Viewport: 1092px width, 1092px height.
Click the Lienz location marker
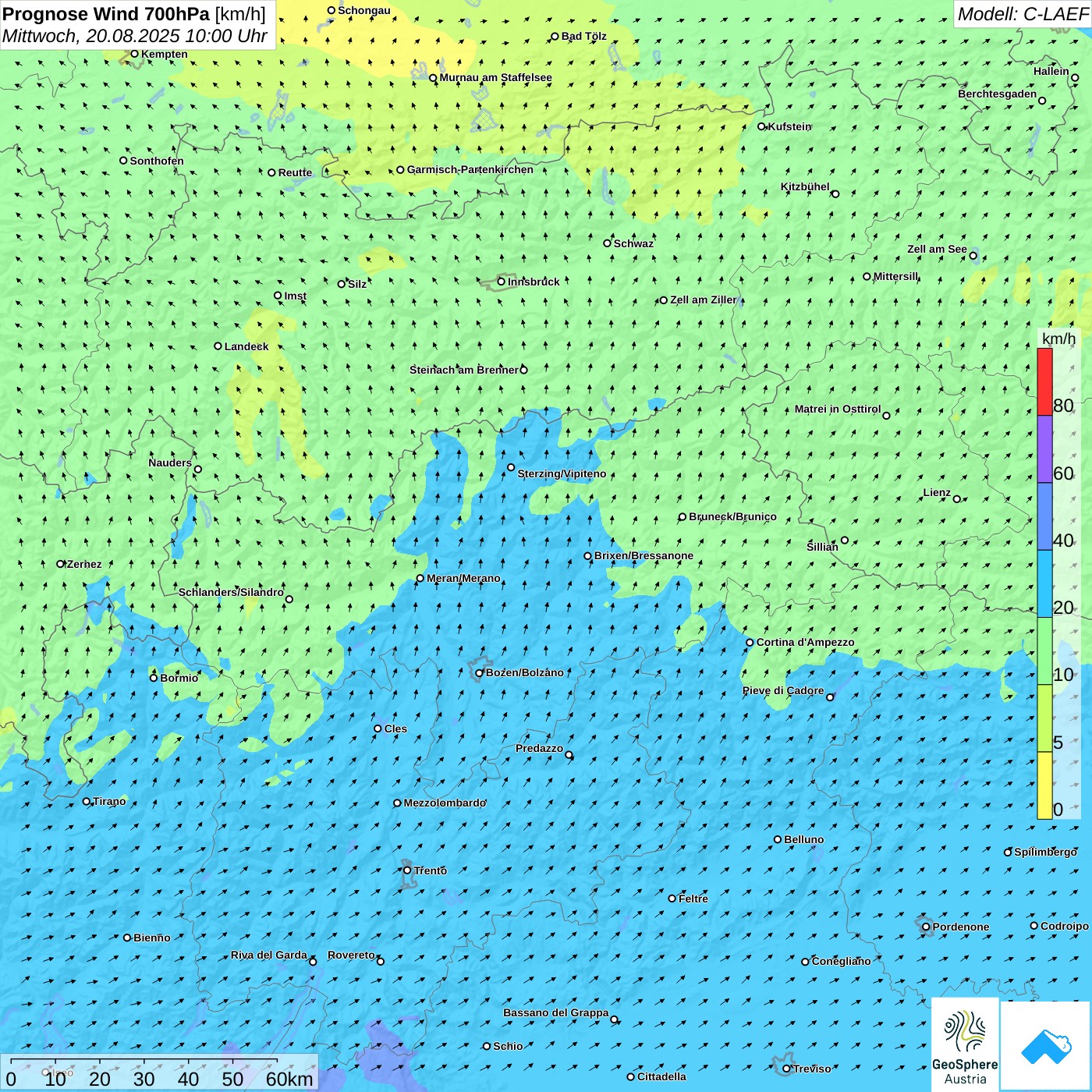(957, 499)
